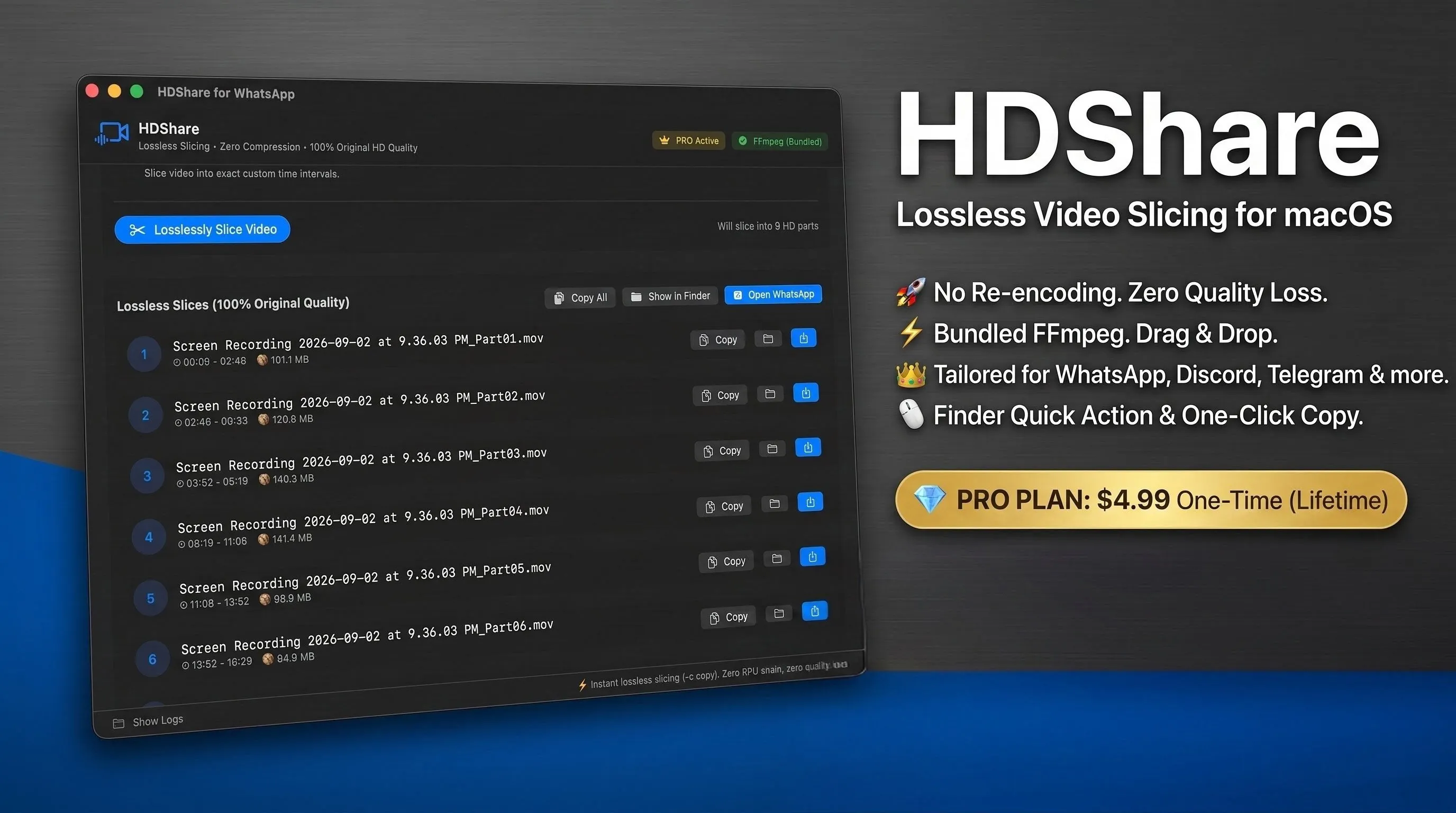The width and height of the screenshot is (1456, 813).
Task: Reveal Part05.mov with its folder icon
Action: click(x=777, y=558)
